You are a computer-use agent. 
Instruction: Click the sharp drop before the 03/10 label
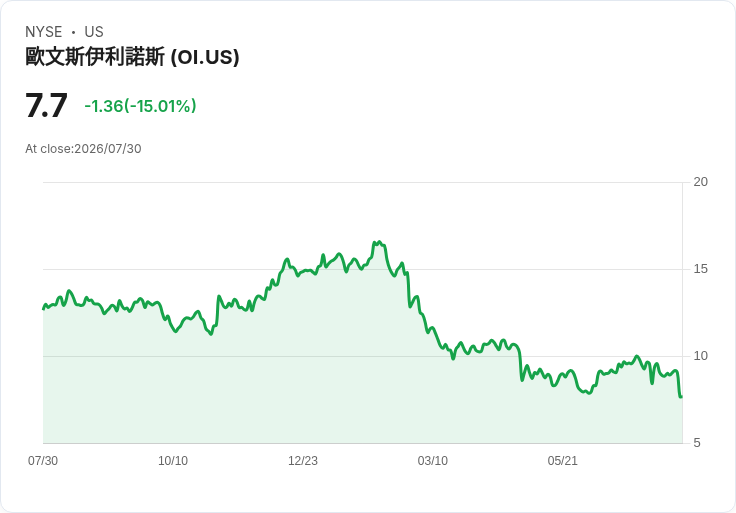(x=408, y=289)
